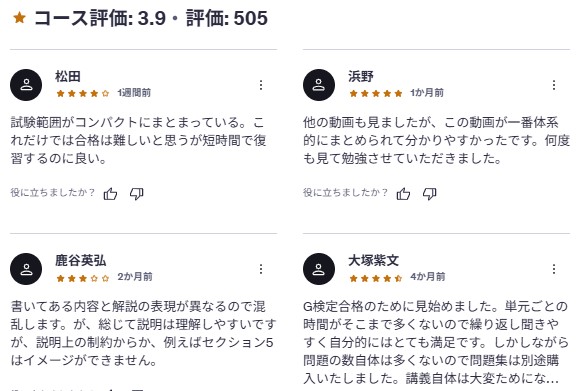The width and height of the screenshot is (581, 391).
Task: Give thumbs down to 浜野's review
Action: pyautogui.click(x=429, y=193)
